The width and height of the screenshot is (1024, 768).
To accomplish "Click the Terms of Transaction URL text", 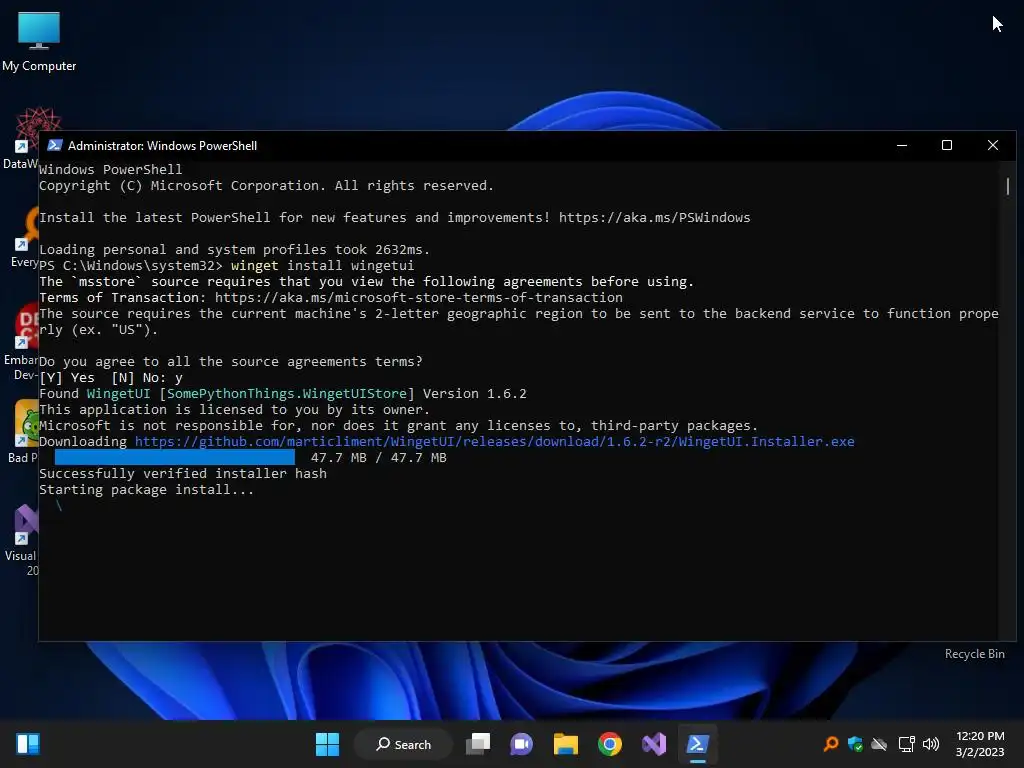I will point(419,298).
